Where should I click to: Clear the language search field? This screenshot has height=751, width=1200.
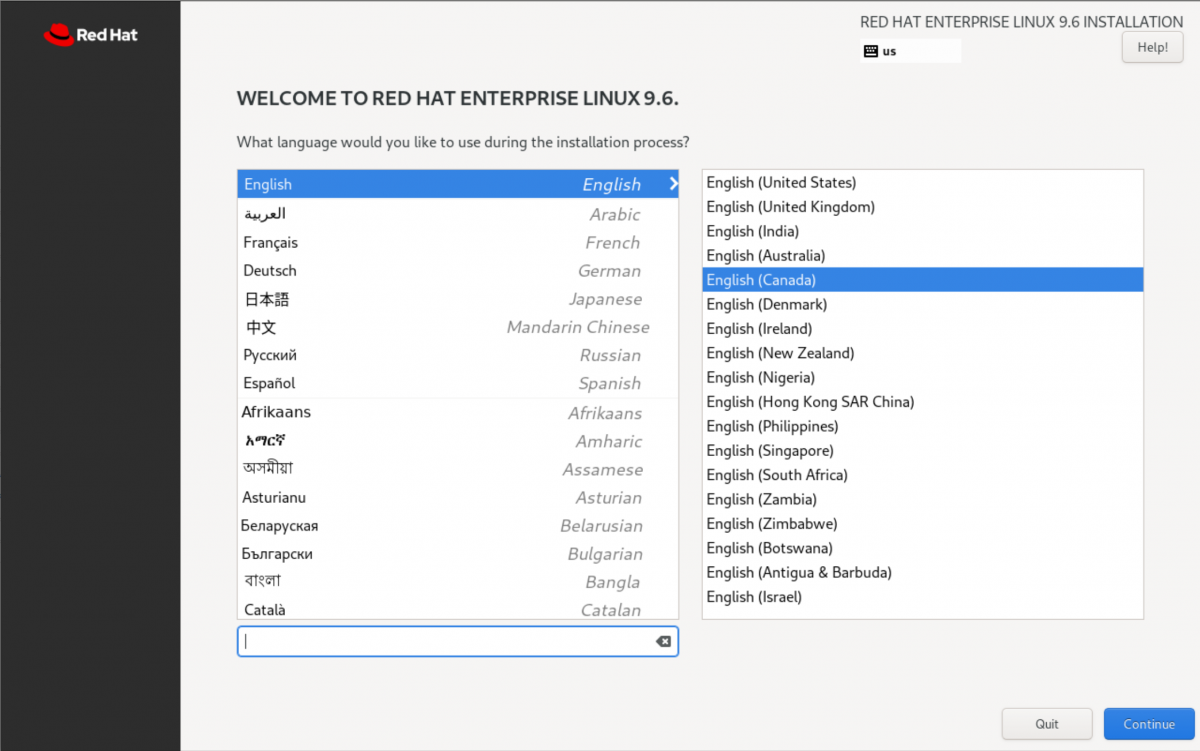663,642
